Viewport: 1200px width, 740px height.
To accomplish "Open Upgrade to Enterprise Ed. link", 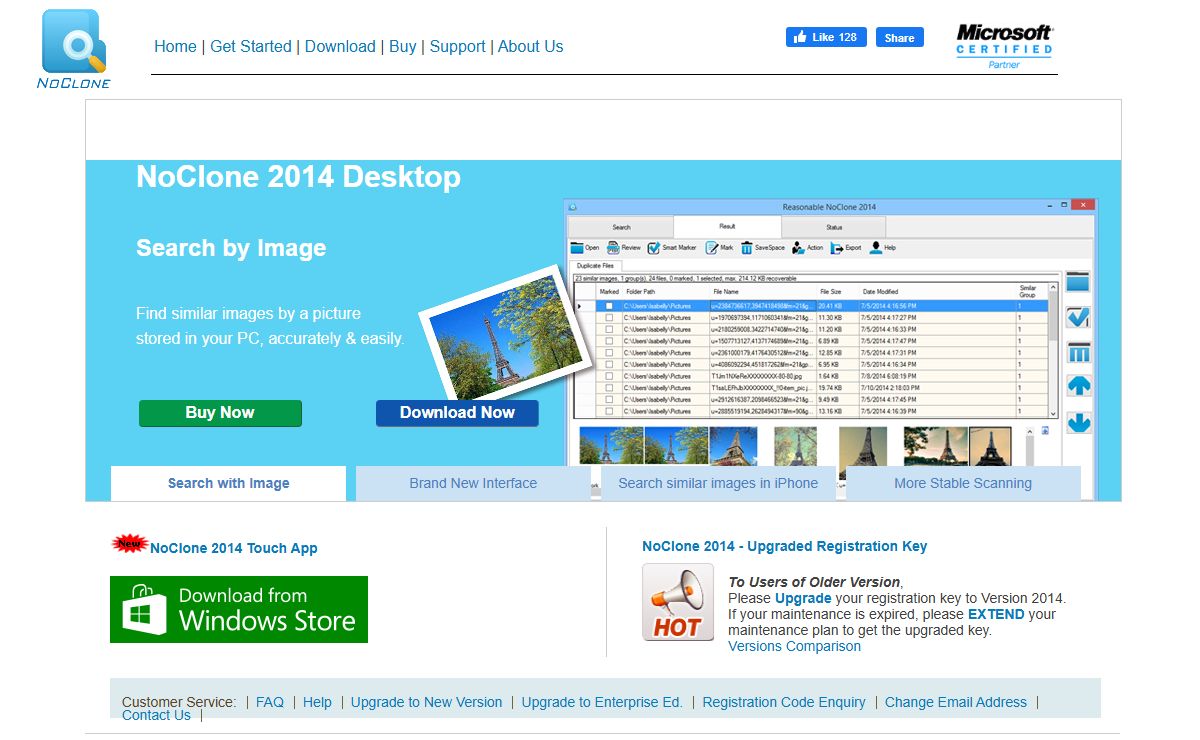I will (602, 702).
